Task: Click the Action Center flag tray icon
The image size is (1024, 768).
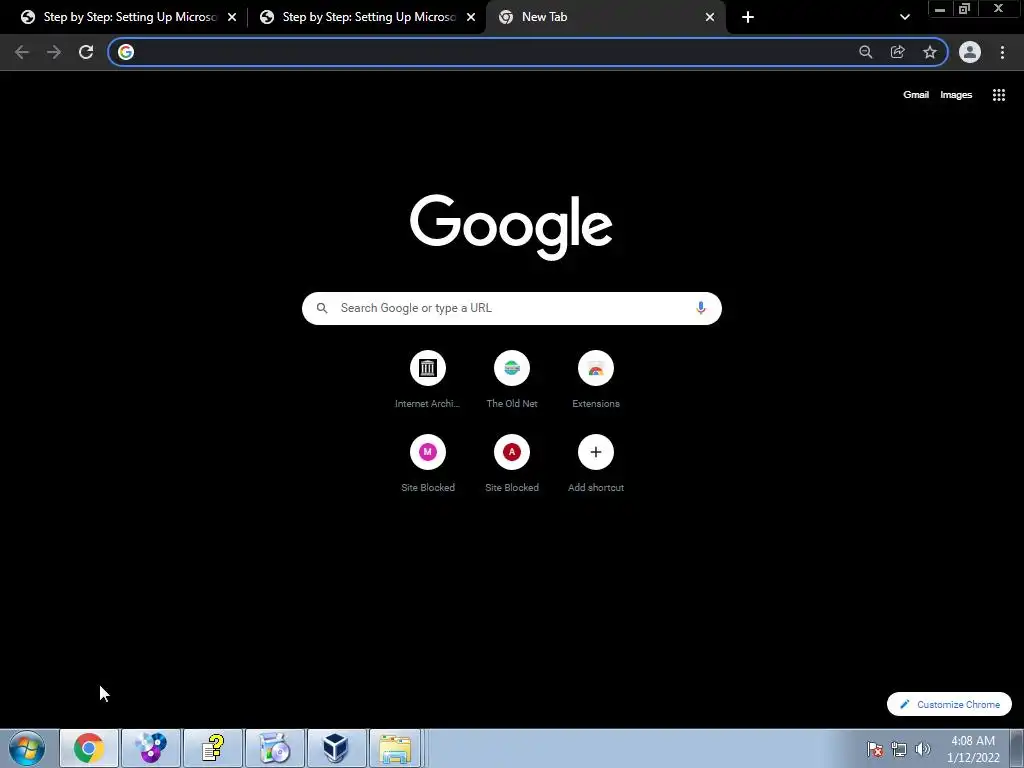Action: point(875,749)
